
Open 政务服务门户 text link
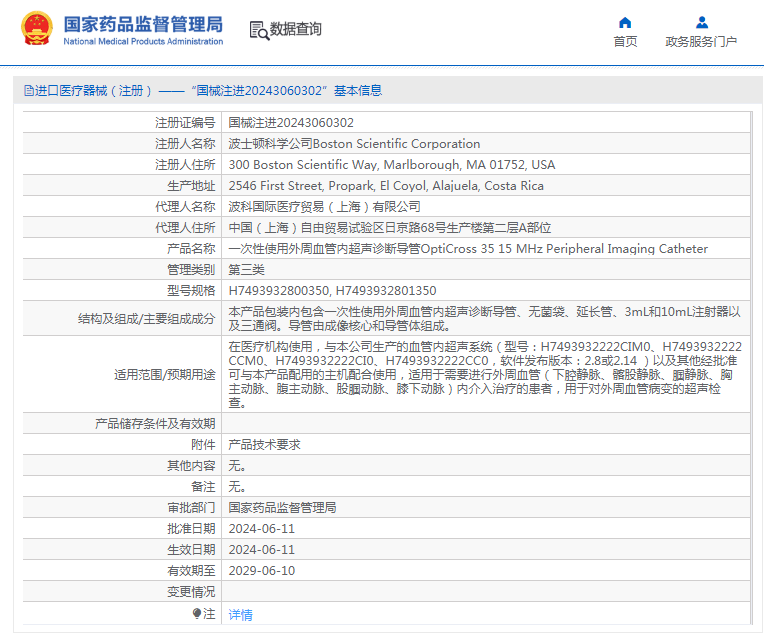coord(701,42)
